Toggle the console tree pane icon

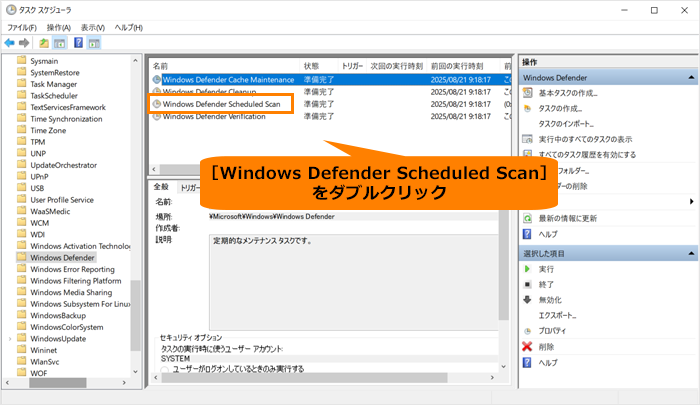59,43
